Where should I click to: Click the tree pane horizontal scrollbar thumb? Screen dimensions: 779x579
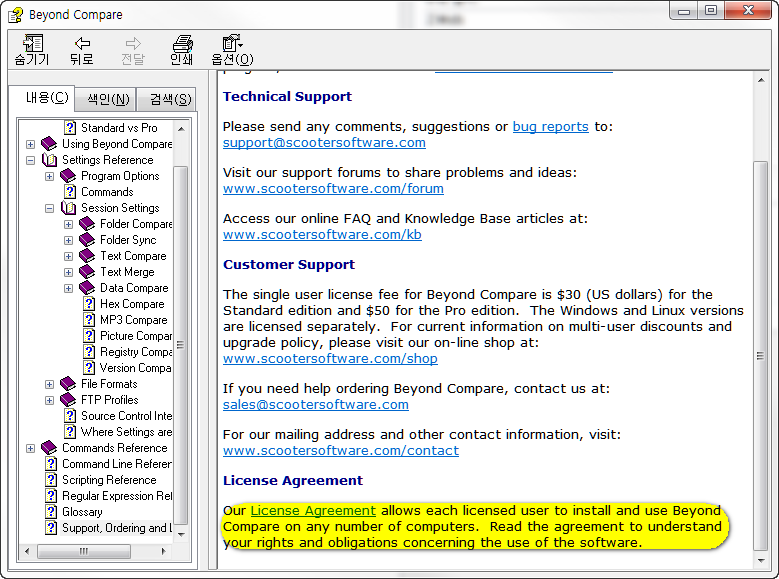[84, 551]
